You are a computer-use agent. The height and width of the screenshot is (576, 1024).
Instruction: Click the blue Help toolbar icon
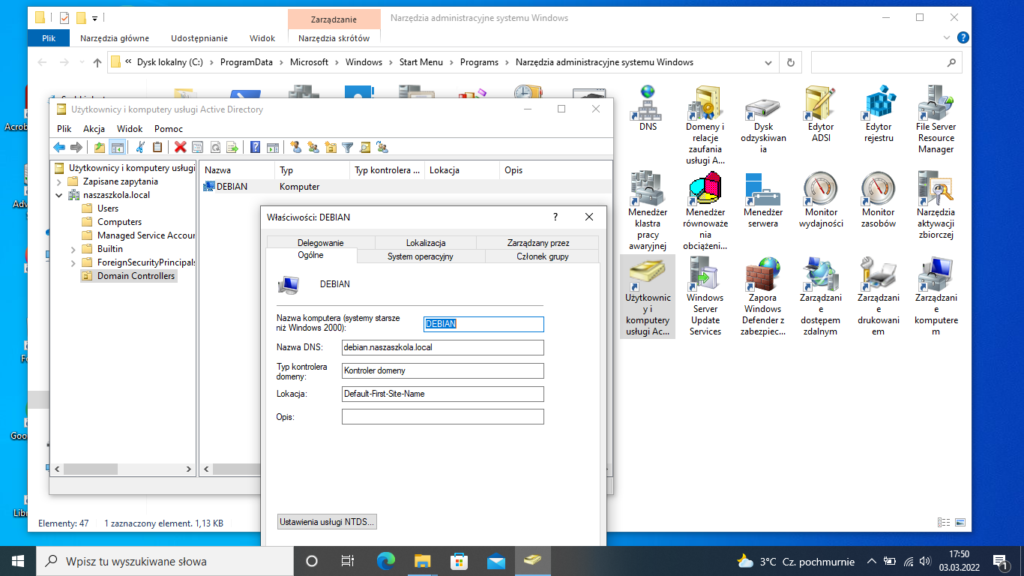click(x=256, y=147)
